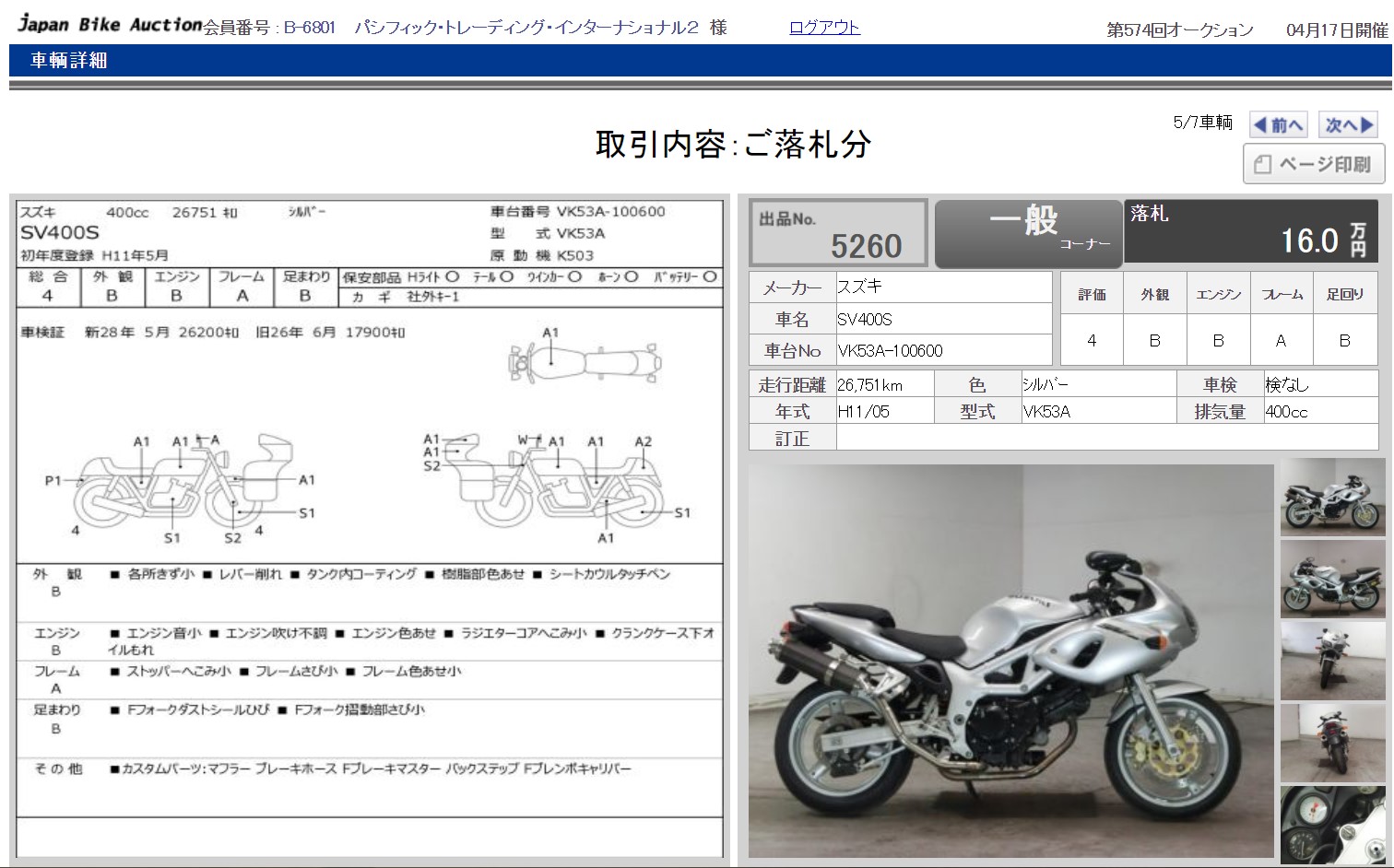This screenshot has height=868, width=1394.
Task: Click the 一般コーナー badge
Action: click(x=1028, y=234)
